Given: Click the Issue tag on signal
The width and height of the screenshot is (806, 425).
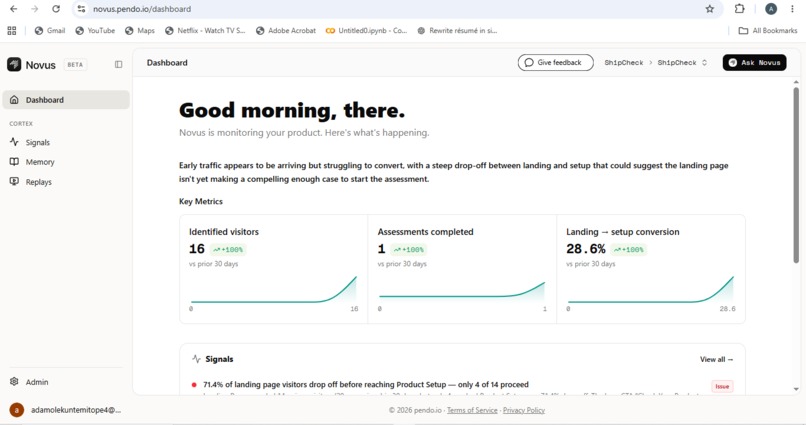Looking at the screenshot, I should pos(722,386).
